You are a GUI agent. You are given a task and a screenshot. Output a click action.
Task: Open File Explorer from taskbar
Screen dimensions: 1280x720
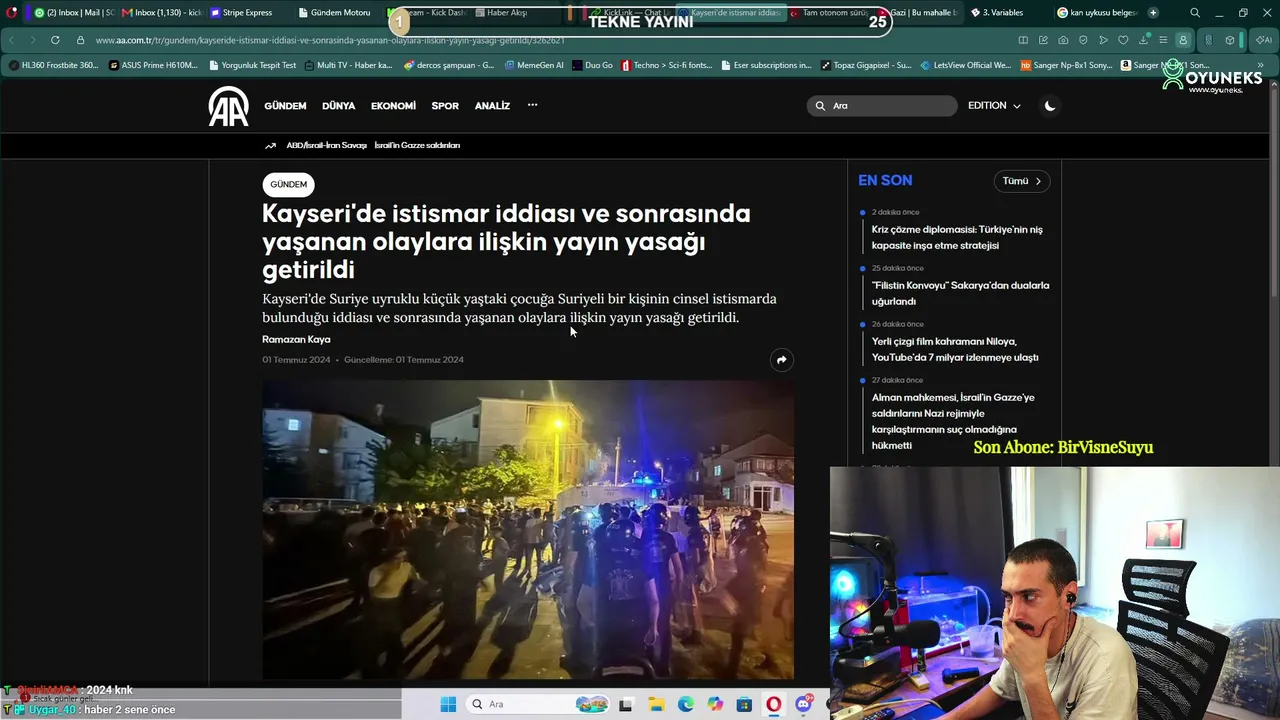pyautogui.click(x=656, y=704)
